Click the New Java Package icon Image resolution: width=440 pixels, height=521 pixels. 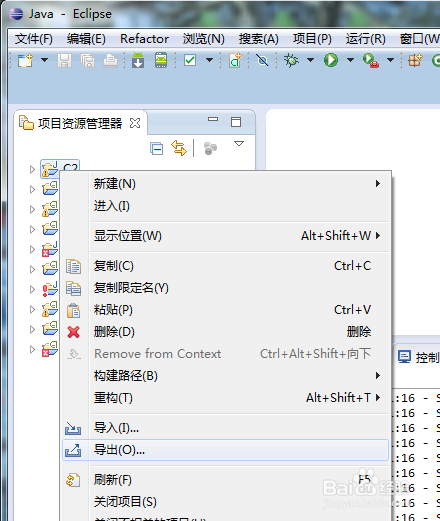tap(415, 60)
